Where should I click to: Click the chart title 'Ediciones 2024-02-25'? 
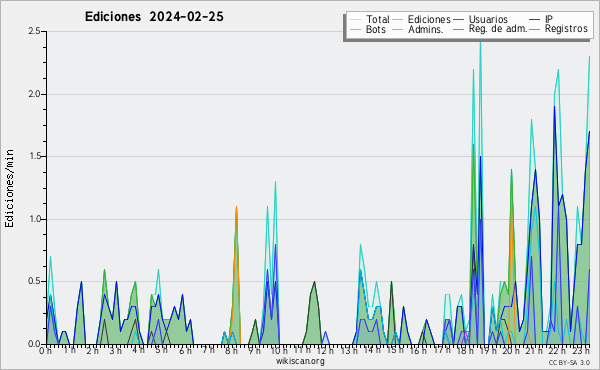point(154,17)
